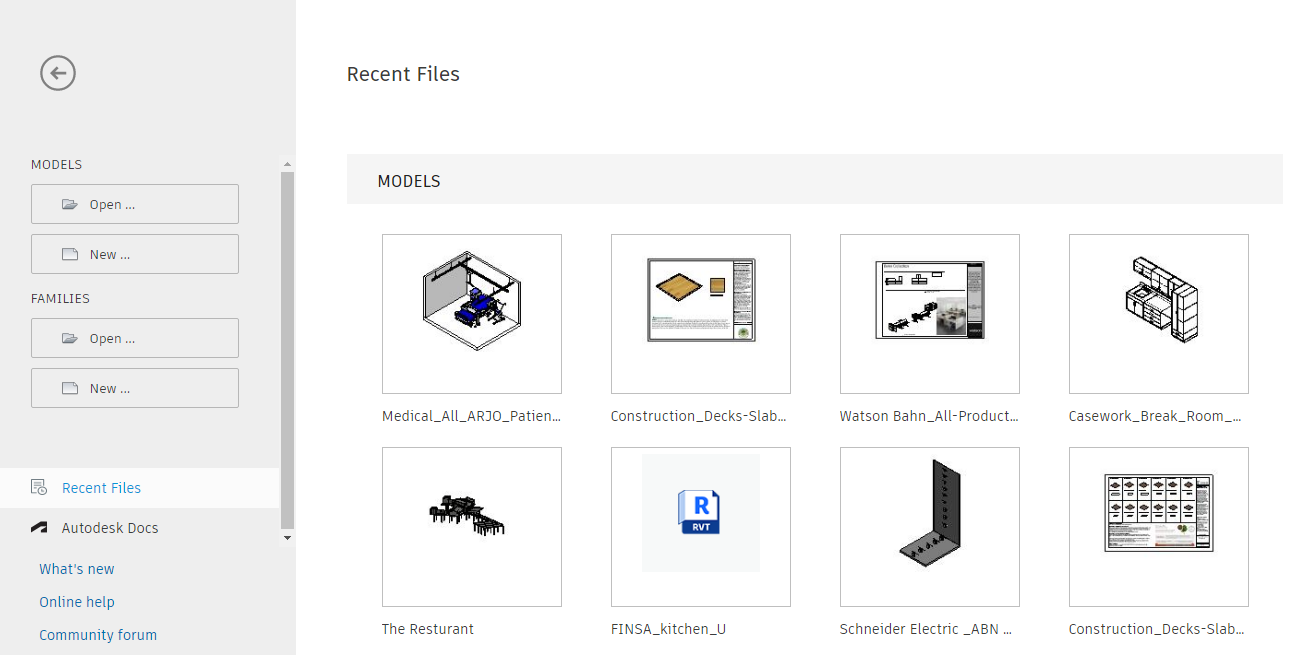This screenshot has width=1293, height=655.
Task: Open the Watson Bahn_All-Product model thumbnail
Action: click(930, 314)
